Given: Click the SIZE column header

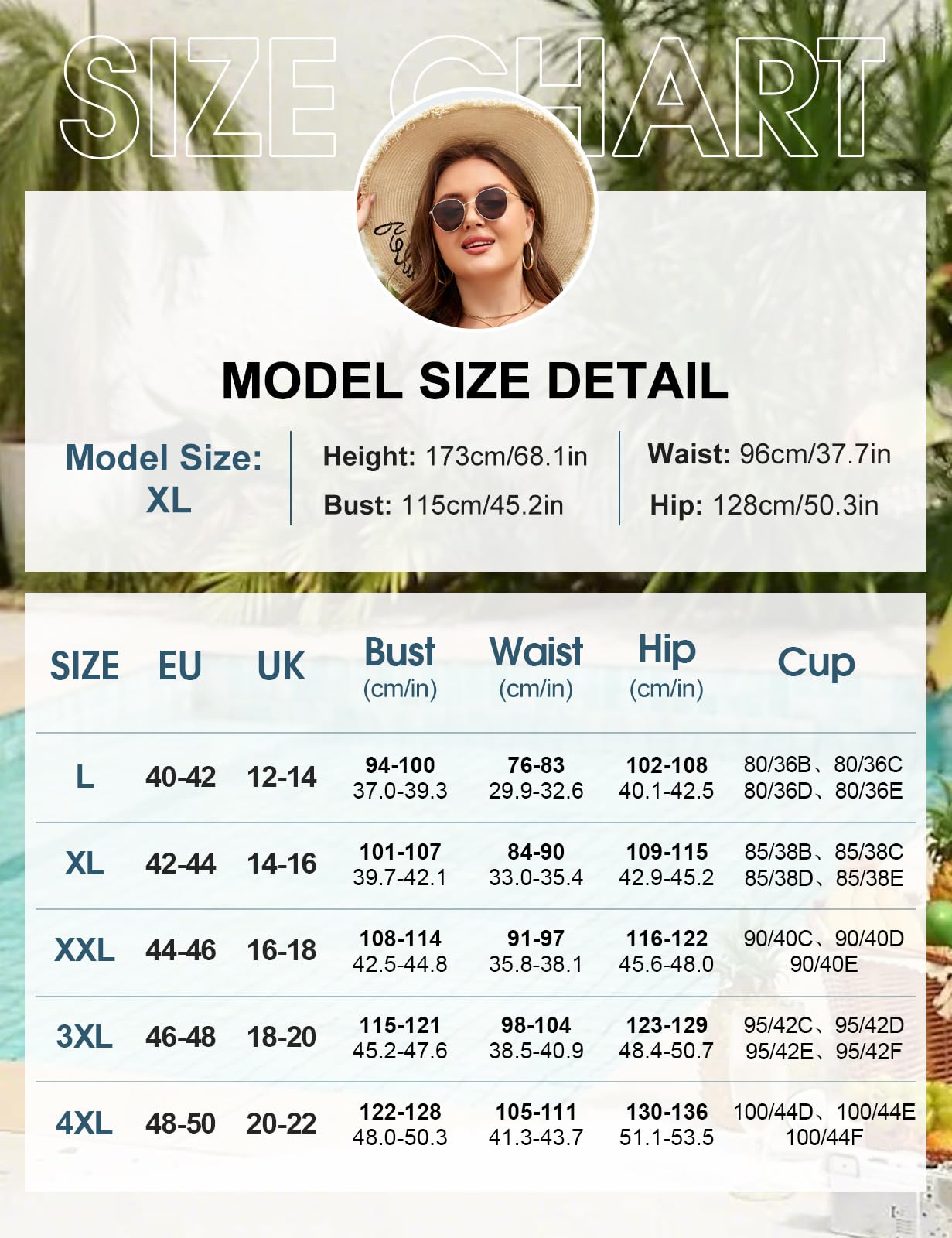Looking at the screenshot, I should point(85,665).
